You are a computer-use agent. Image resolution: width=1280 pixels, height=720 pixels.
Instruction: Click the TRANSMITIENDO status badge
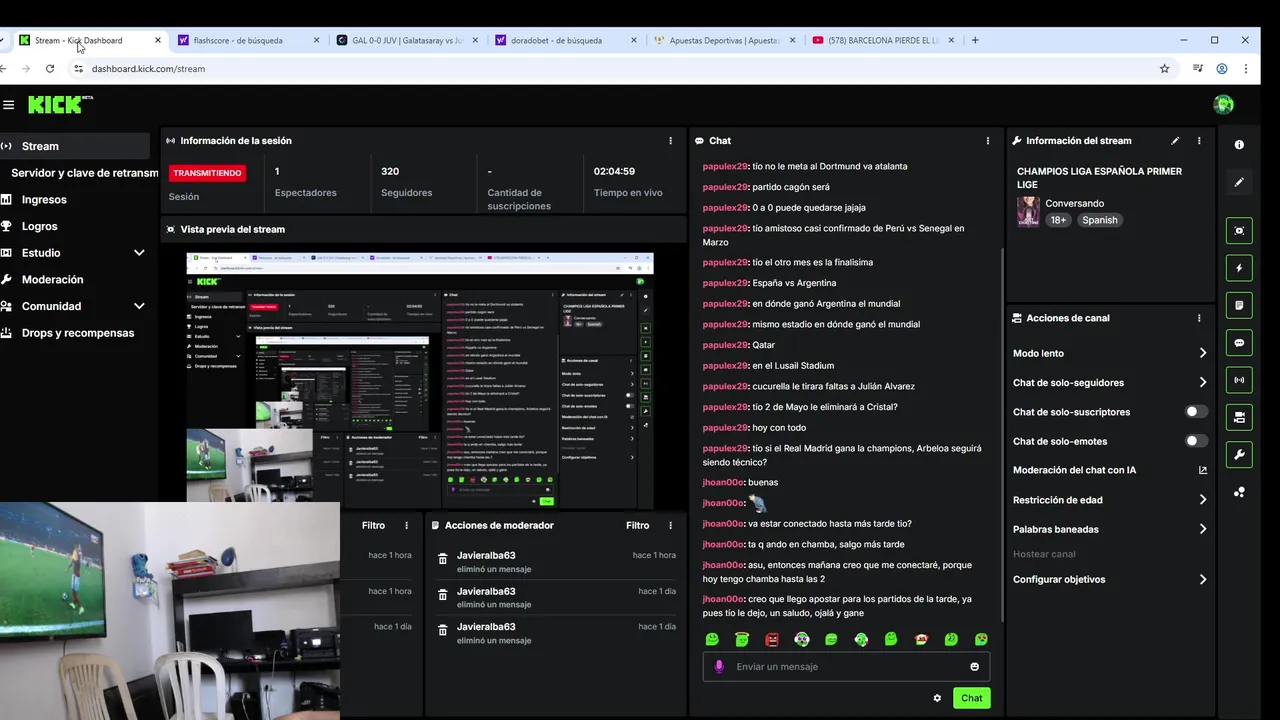[207, 173]
